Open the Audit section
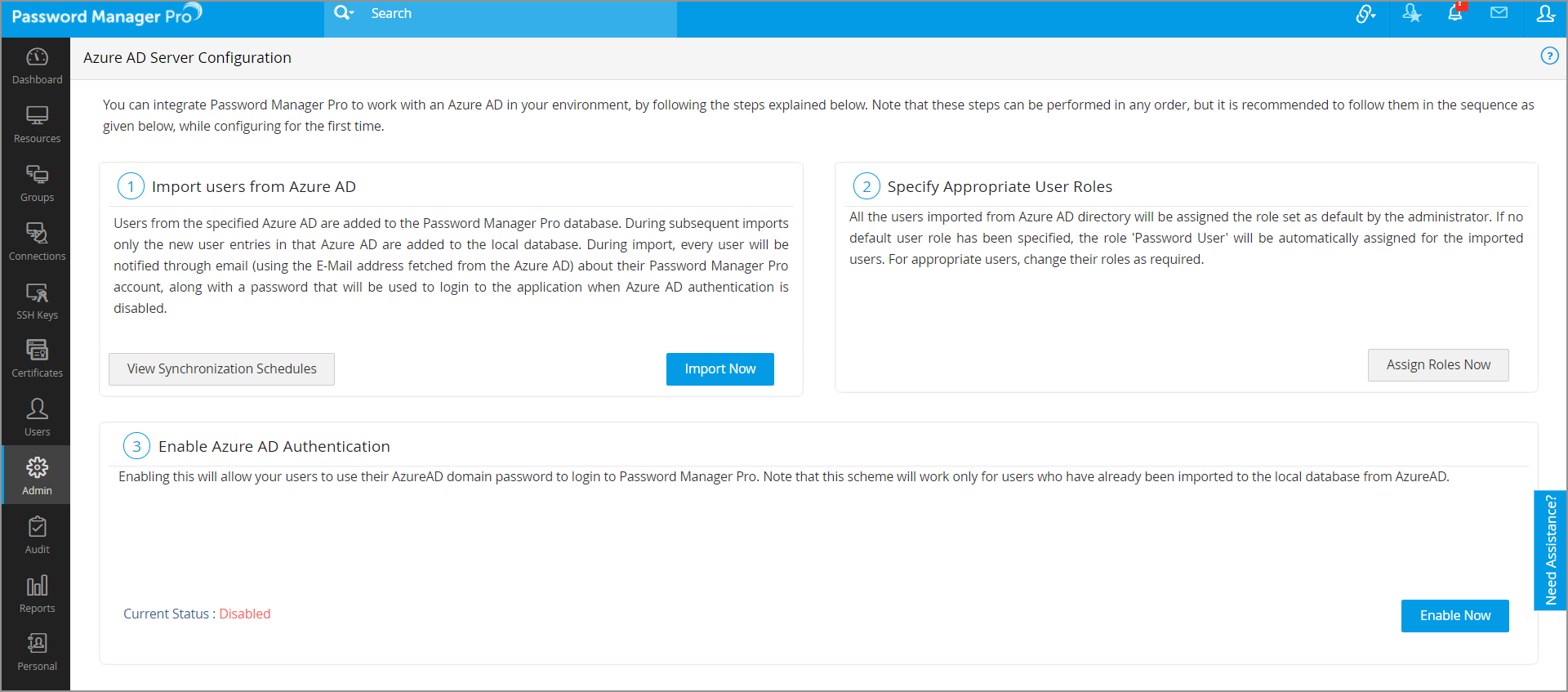The height and width of the screenshot is (692, 1568). [x=37, y=535]
